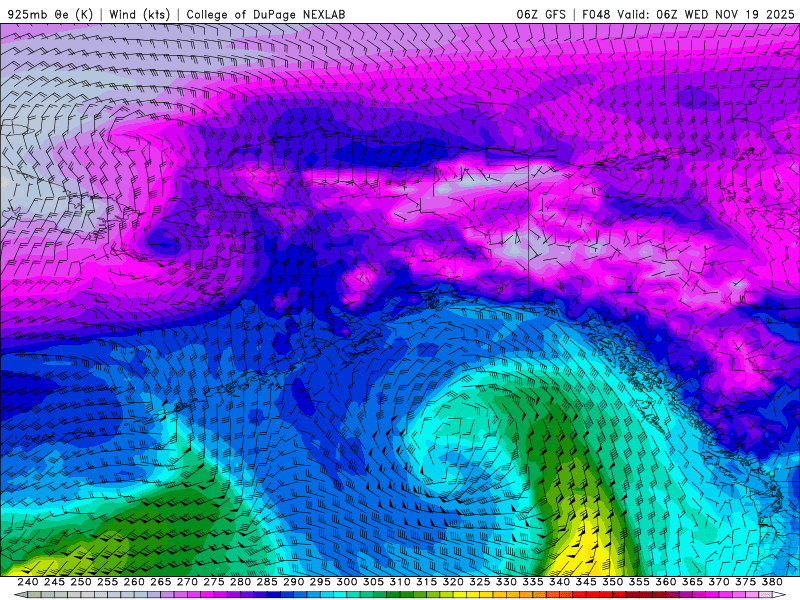
Task: Click the left arrow tip of the color bar
Action: 19,595
